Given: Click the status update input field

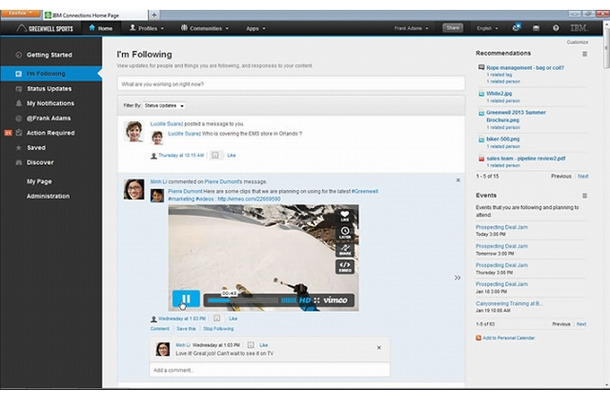Looking at the screenshot, I should pyautogui.click(x=291, y=84).
